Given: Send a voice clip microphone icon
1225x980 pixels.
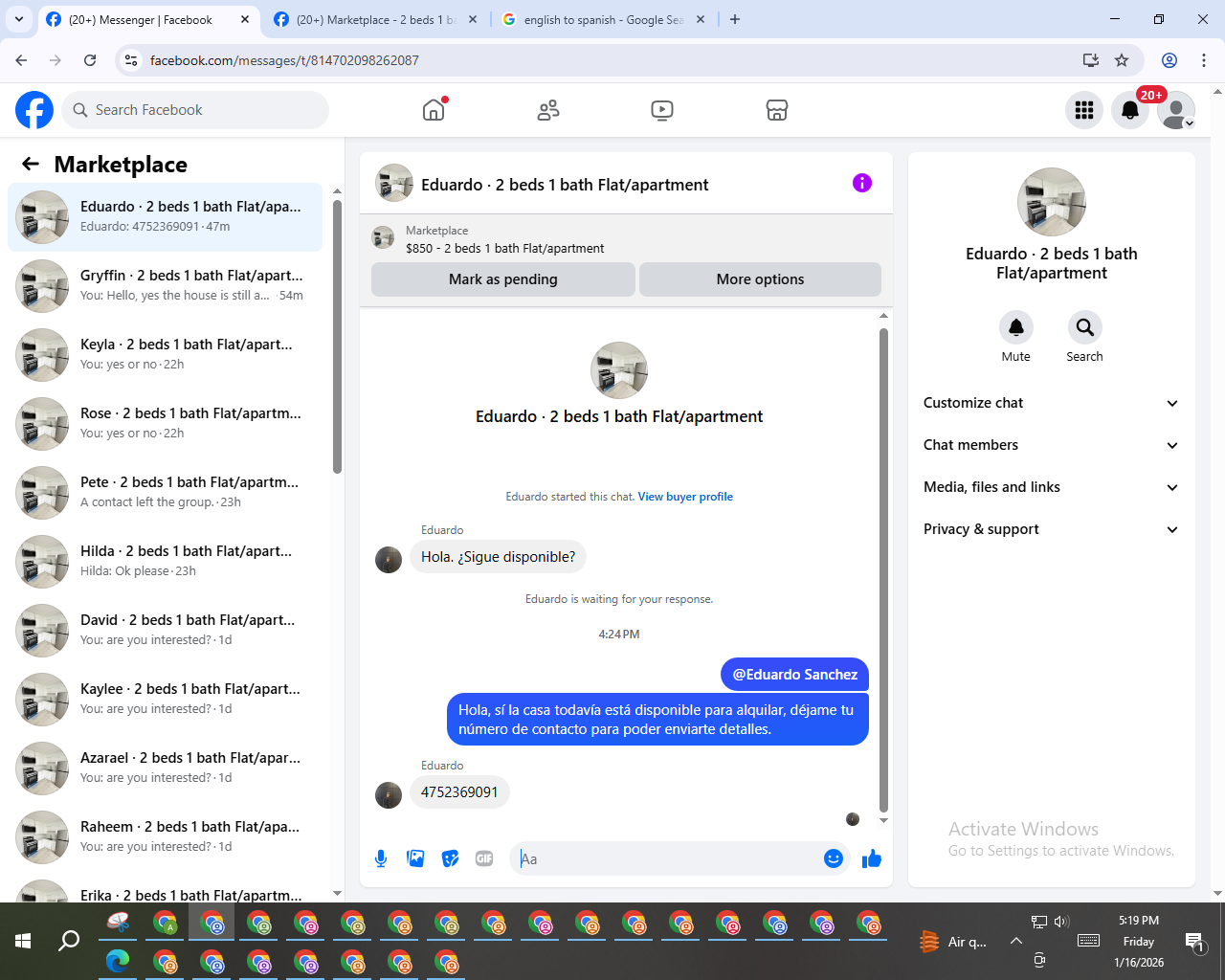Looking at the screenshot, I should (x=381, y=858).
